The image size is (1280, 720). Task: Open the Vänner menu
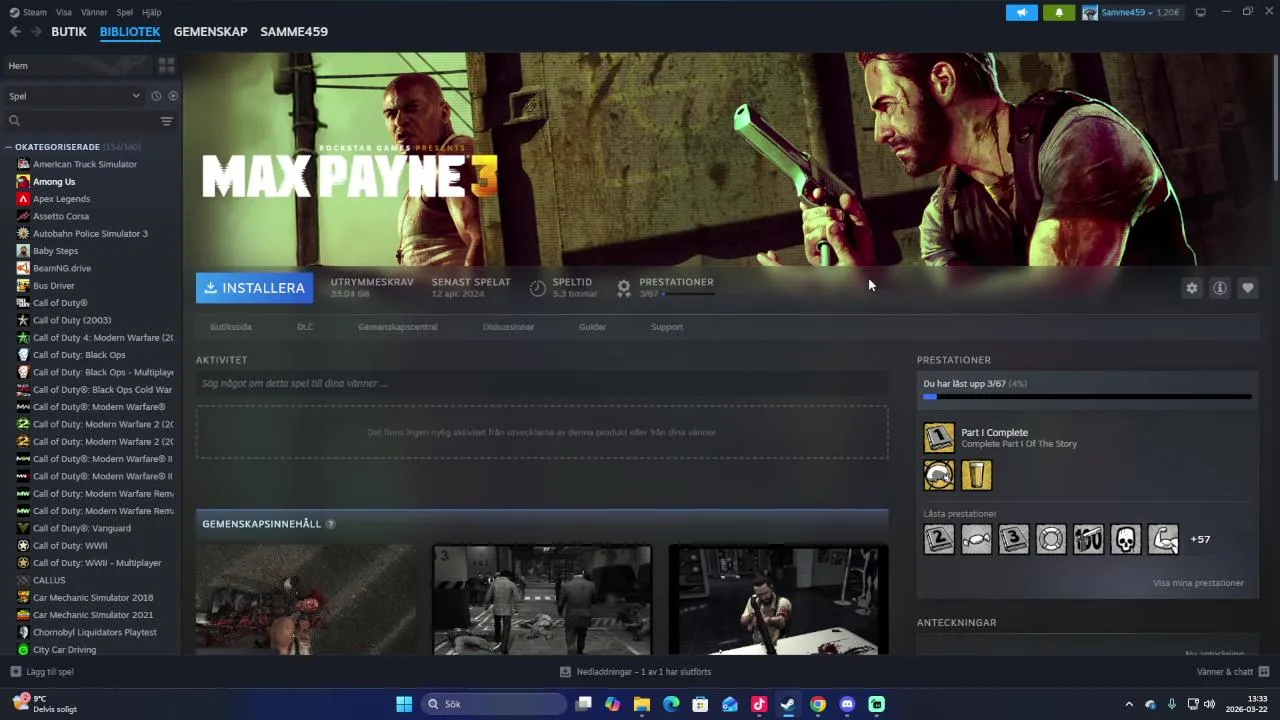[x=94, y=12]
